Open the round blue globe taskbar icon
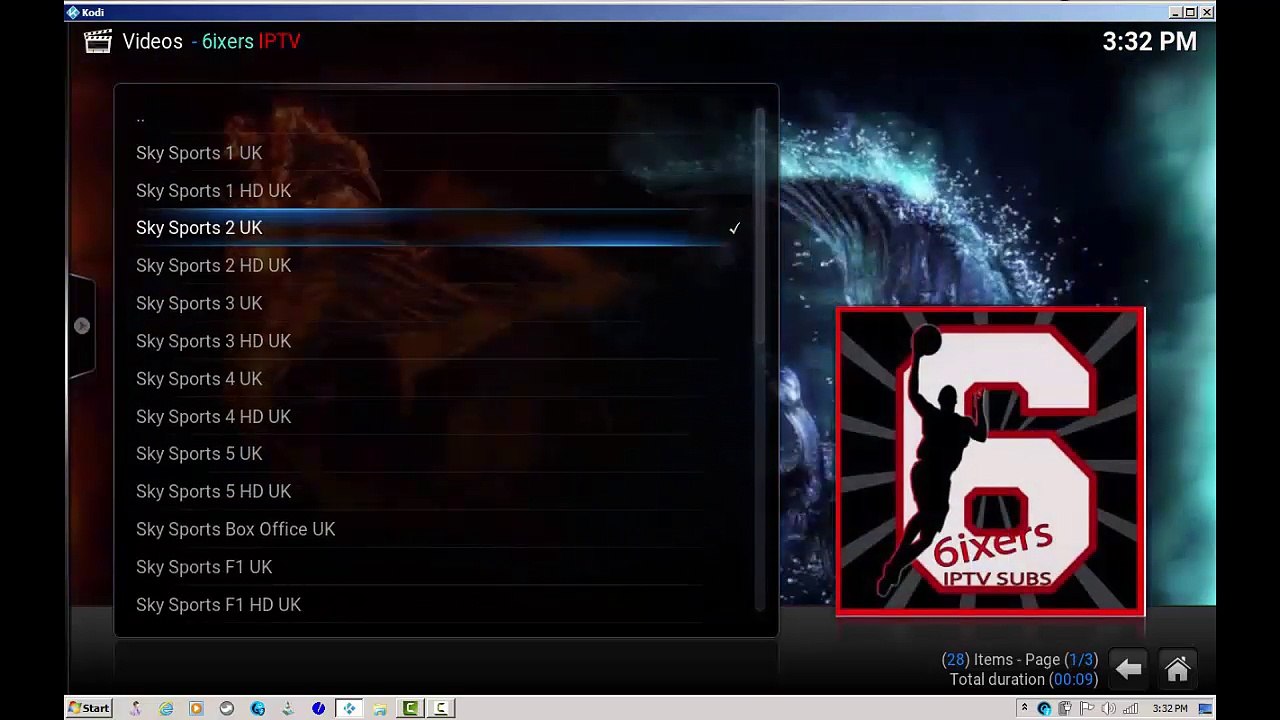1280x720 pixels. pos(257,708)
